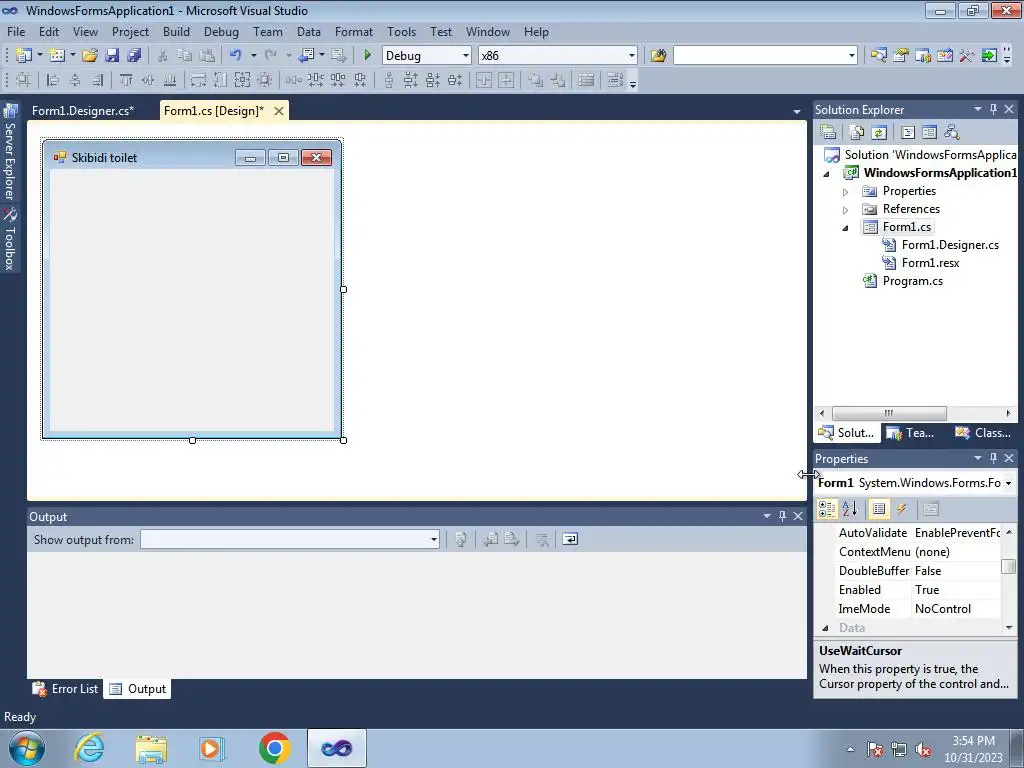Select Form1.resx in Solution Explorer
This screenshot has width=1024, height=768.
(x=930, y=263)
